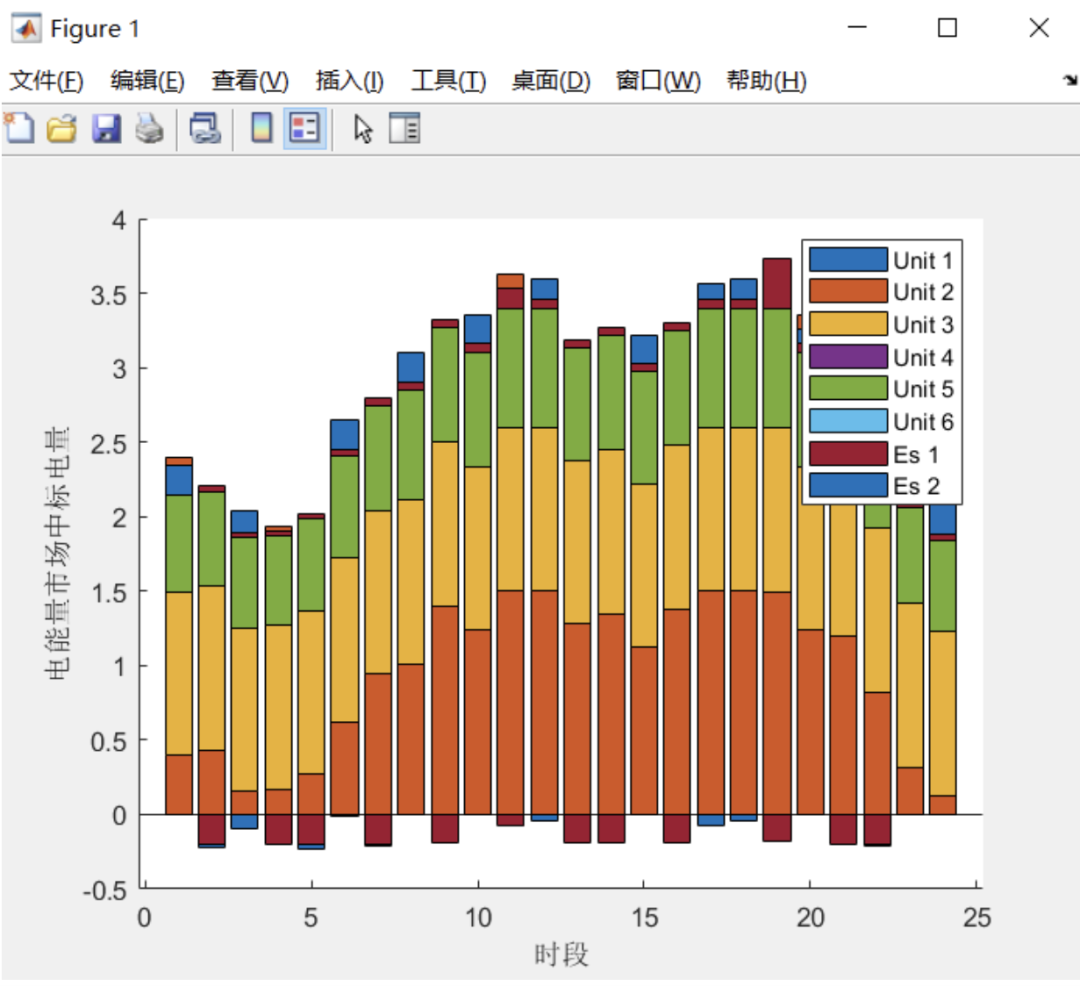Open the 帮助(H) menu

tap(767, 81)
